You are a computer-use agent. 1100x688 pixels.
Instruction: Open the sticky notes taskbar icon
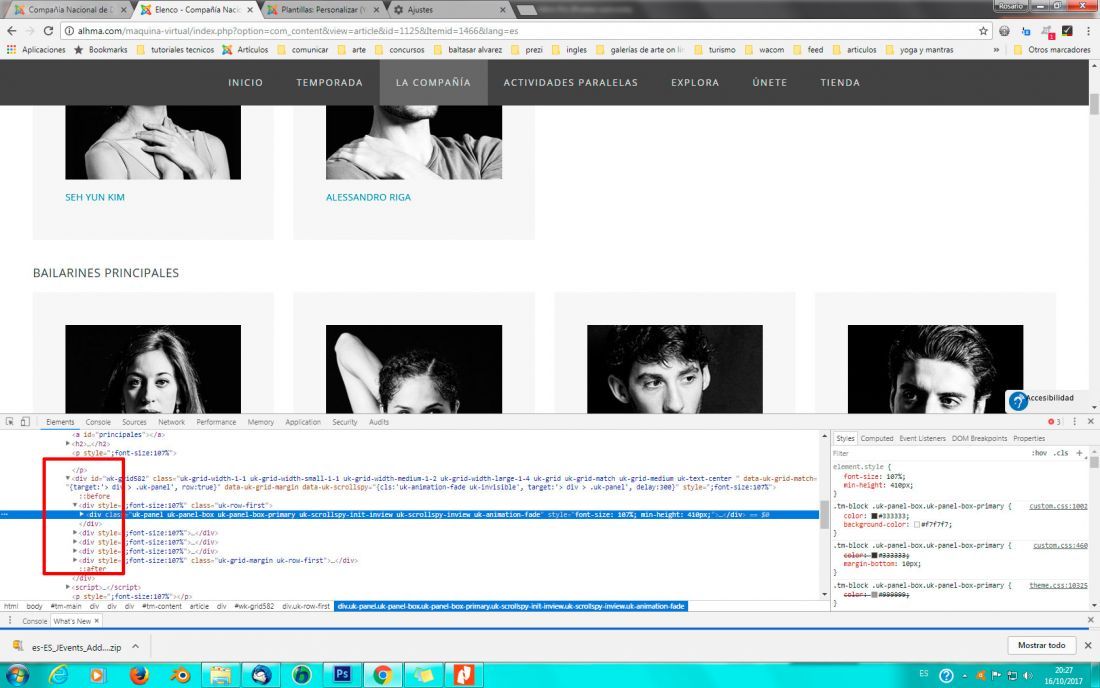423,675
